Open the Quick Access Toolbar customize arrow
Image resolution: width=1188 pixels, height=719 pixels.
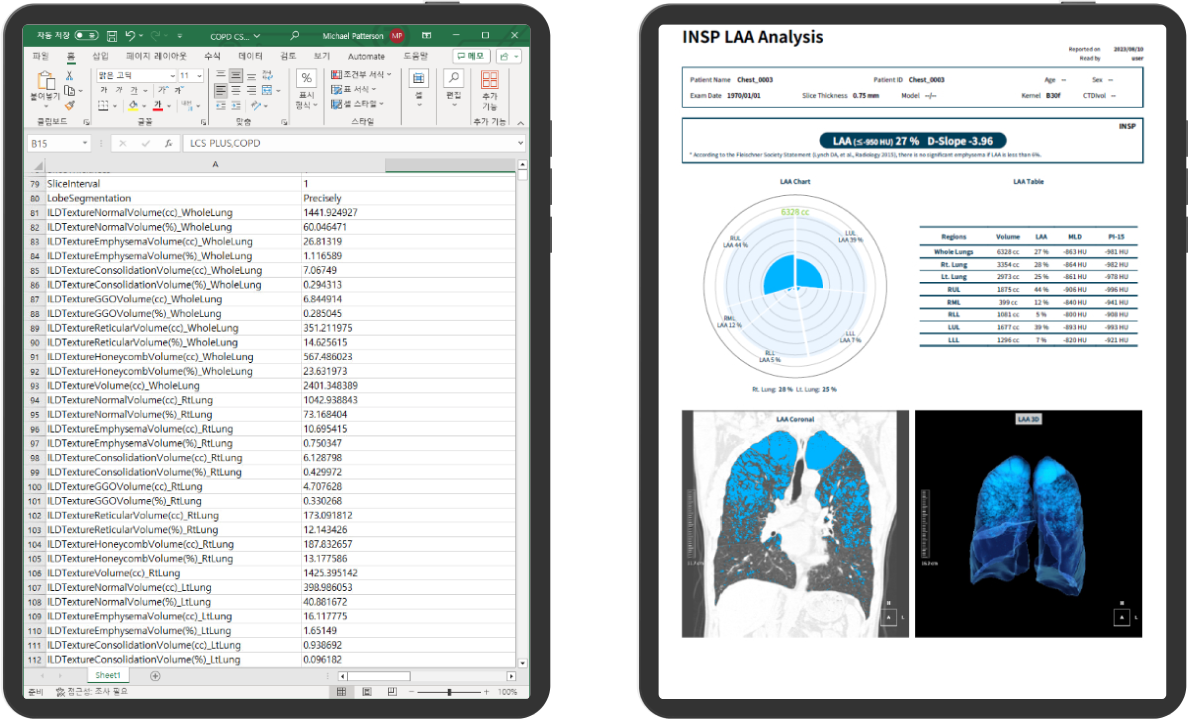[x=180, y=36]
